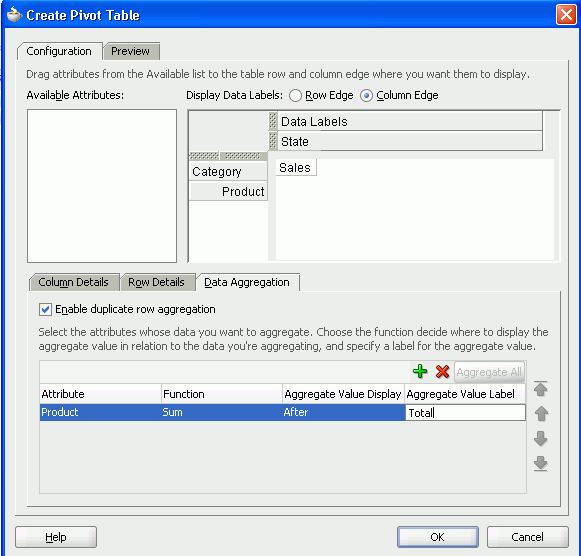The image size is (581, 556).
Task: Click the coffee cup title bar icon
Action: [14, 14]
